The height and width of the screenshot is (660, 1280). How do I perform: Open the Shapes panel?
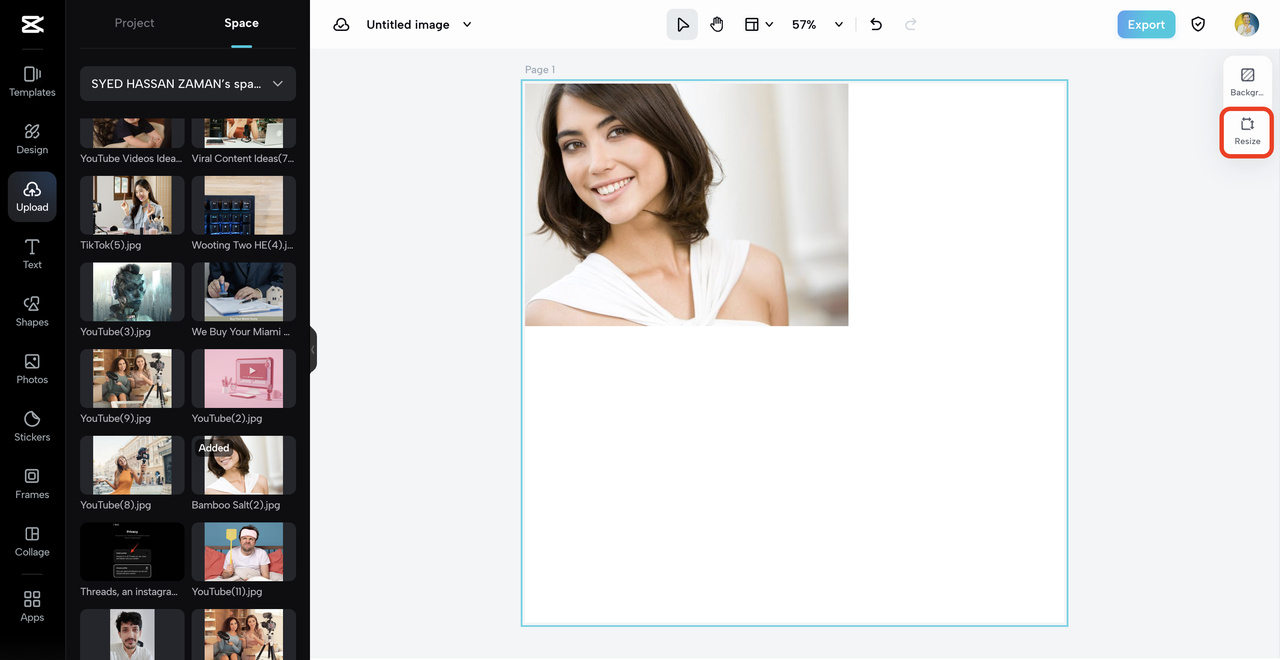point(32,311)
